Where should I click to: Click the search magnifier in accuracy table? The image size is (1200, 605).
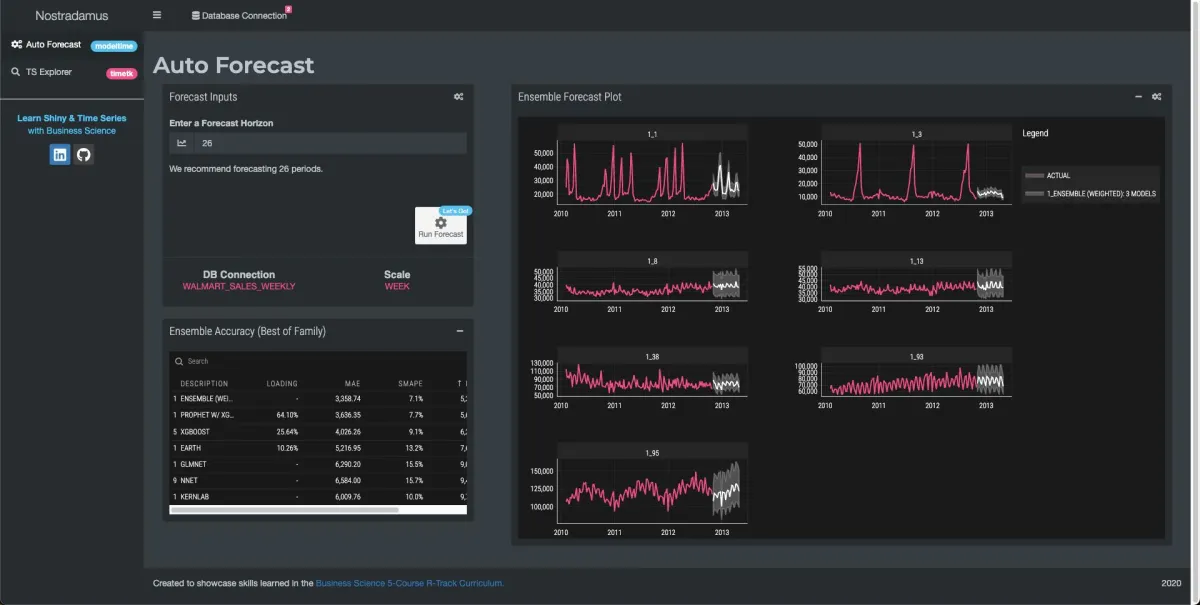click(x=178, y=361)
